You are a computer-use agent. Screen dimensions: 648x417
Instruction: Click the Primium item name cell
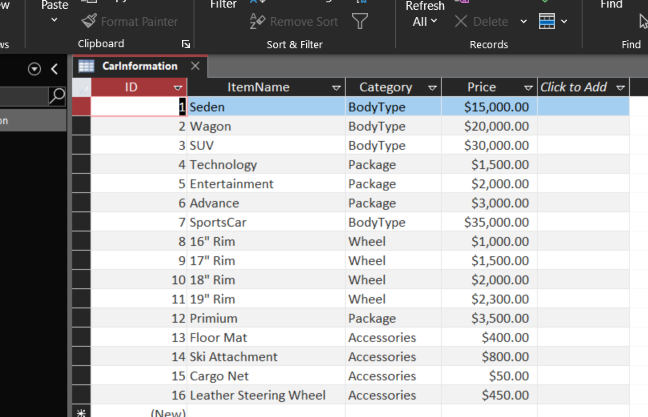(266, 318)
